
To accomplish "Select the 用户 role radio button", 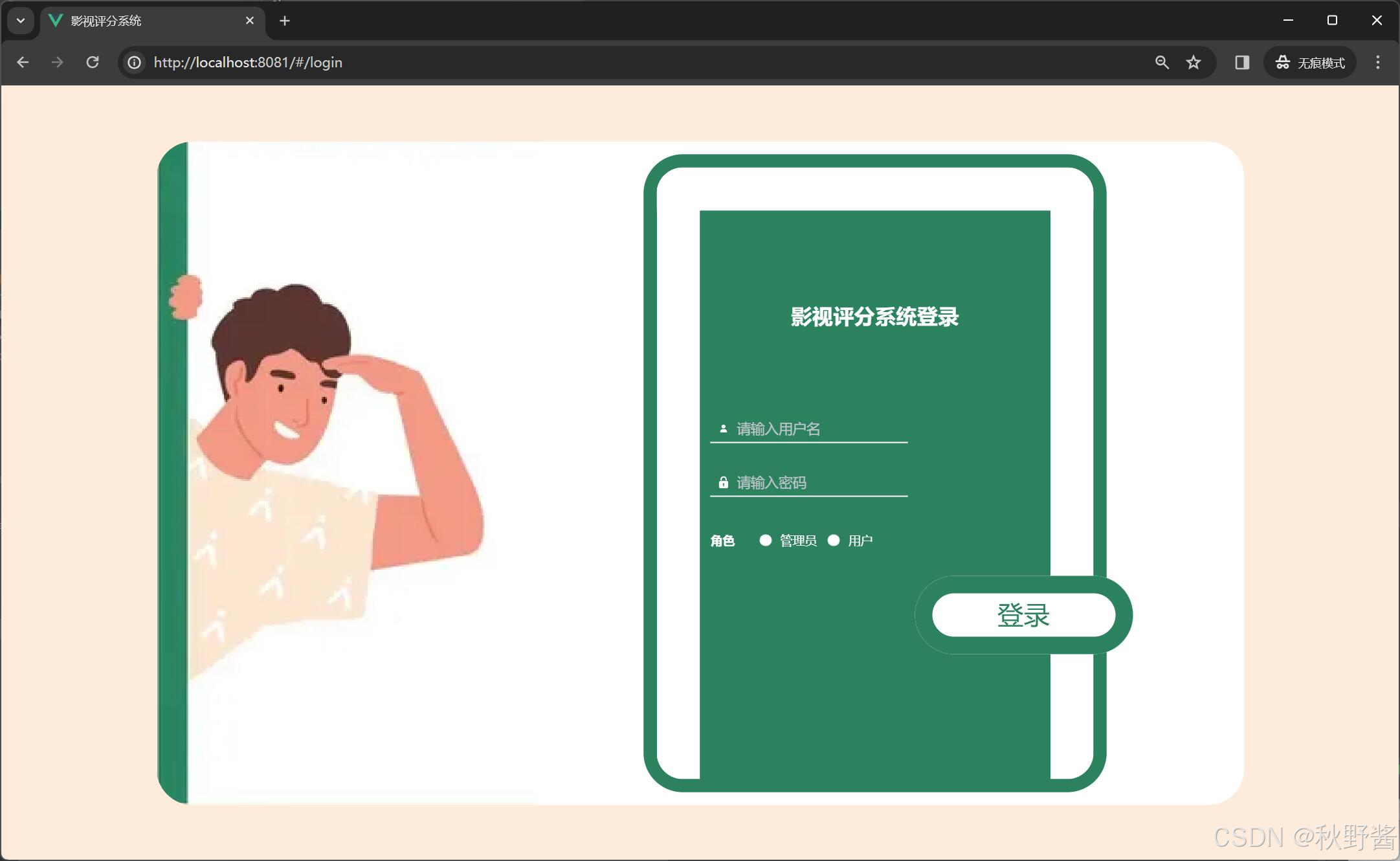I will 834,541.
